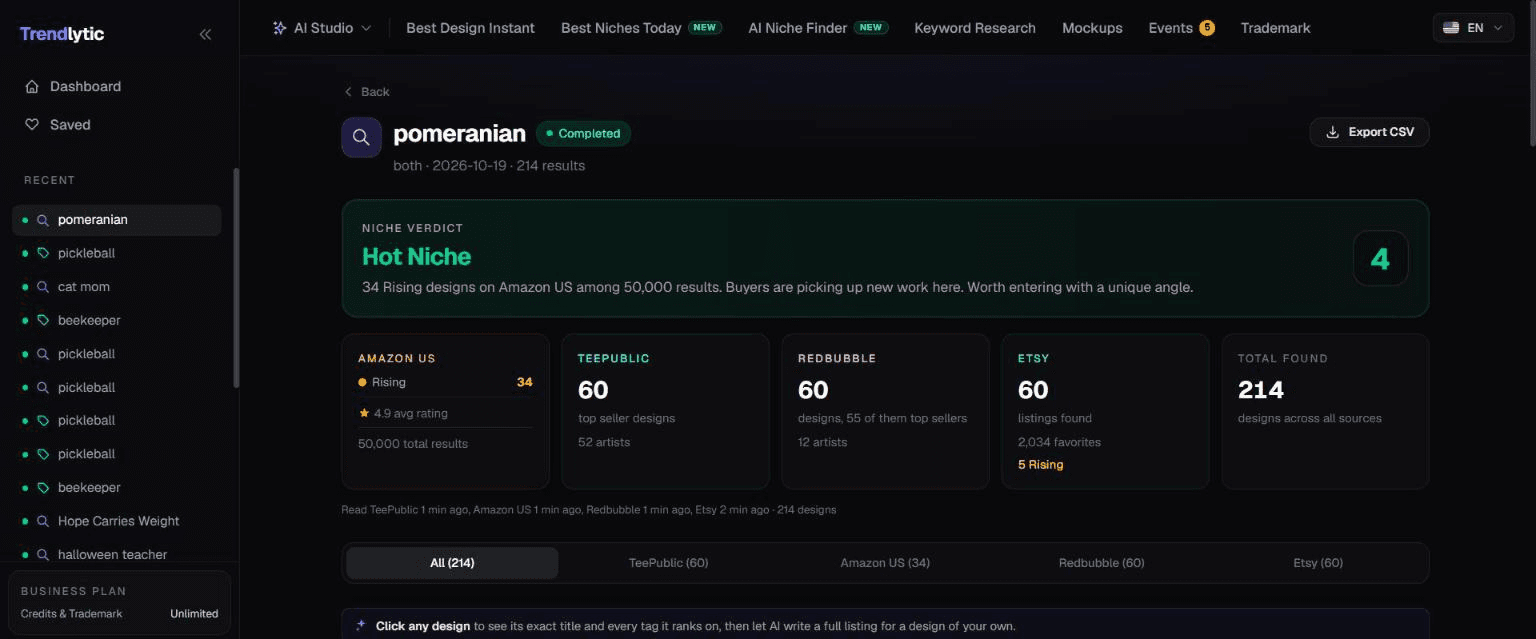
Task: Click the Completed status badge
Action: coord(583,134)
